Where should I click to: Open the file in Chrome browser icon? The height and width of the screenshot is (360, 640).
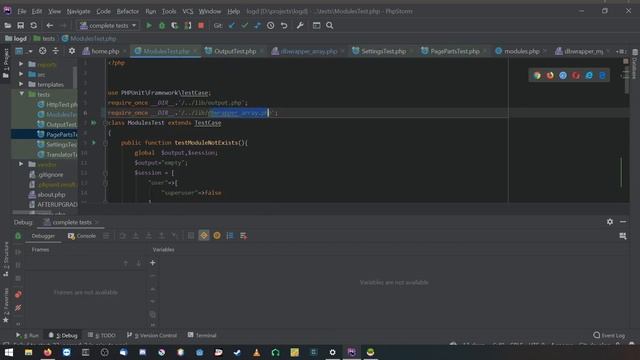pos(537,76)
